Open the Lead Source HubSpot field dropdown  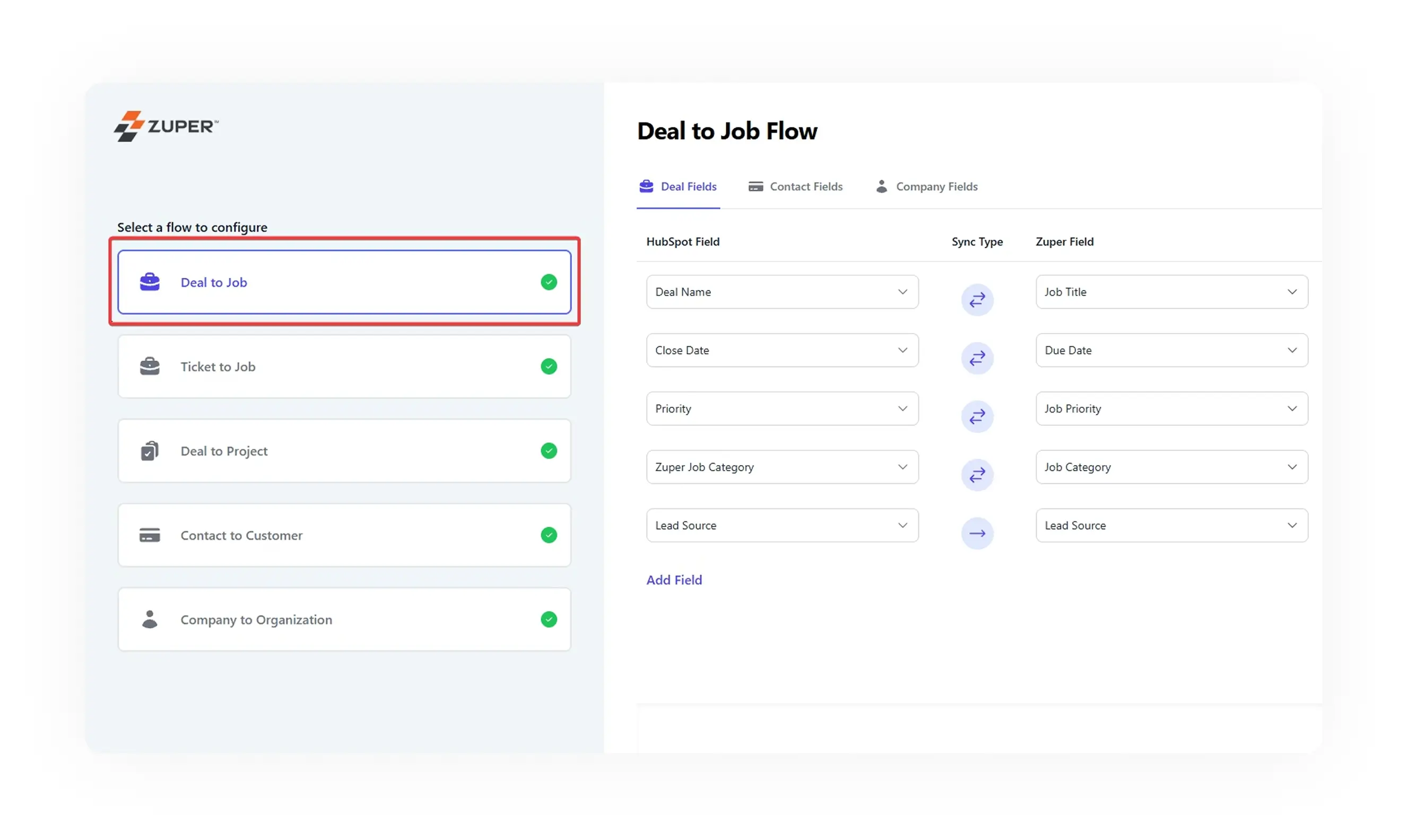click(x=782, y=526)
